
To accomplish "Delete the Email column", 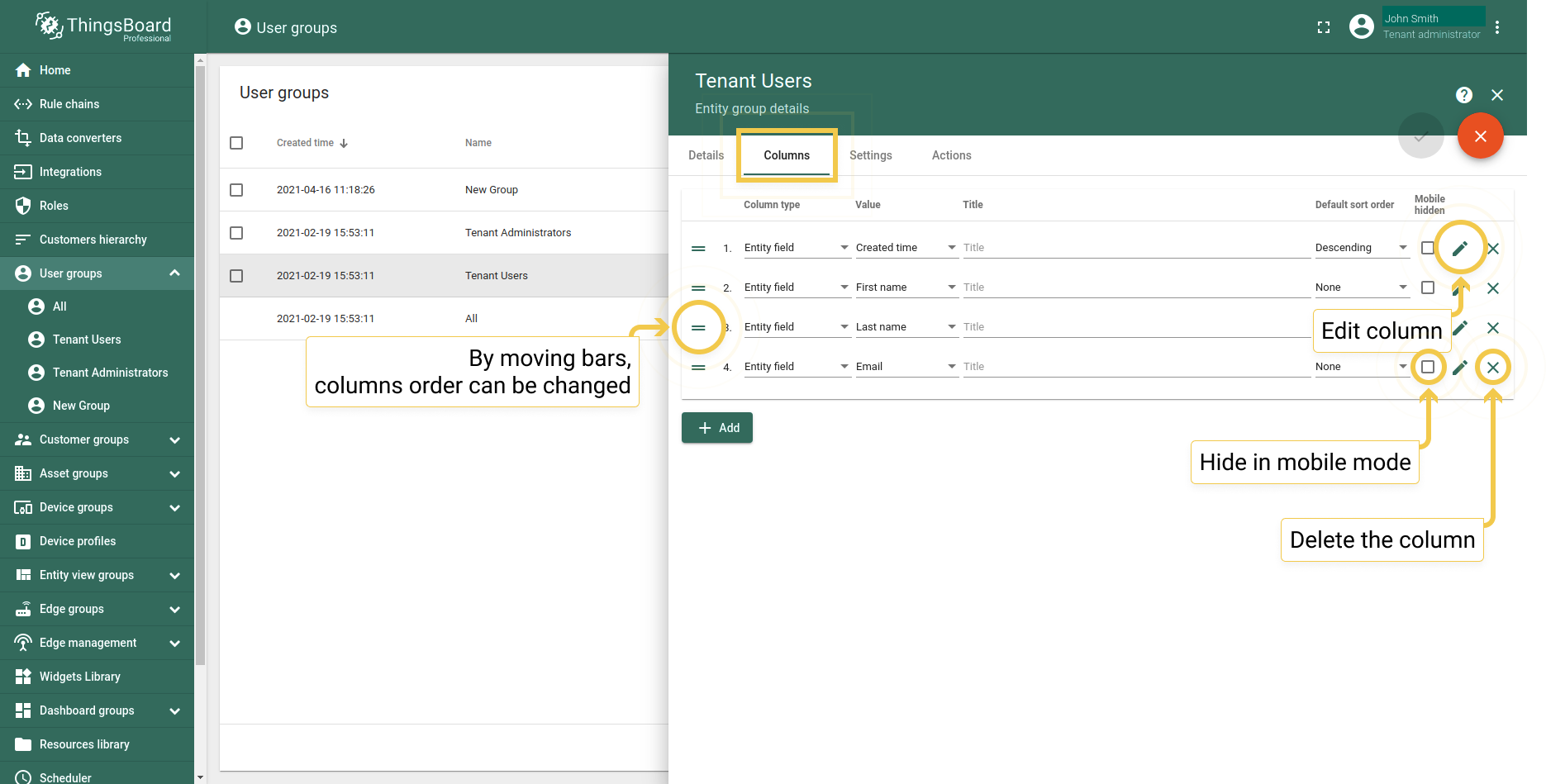I will click(1493, 367).
